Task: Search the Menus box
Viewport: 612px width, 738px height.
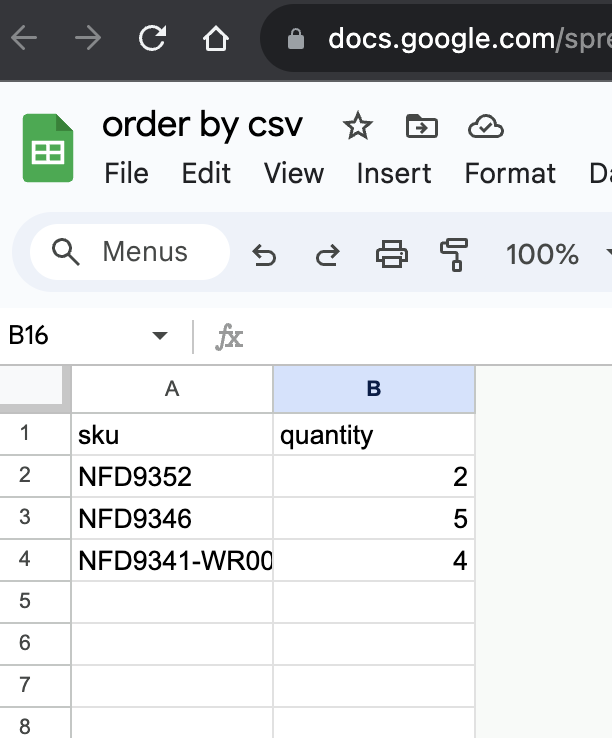Action: 130,253
